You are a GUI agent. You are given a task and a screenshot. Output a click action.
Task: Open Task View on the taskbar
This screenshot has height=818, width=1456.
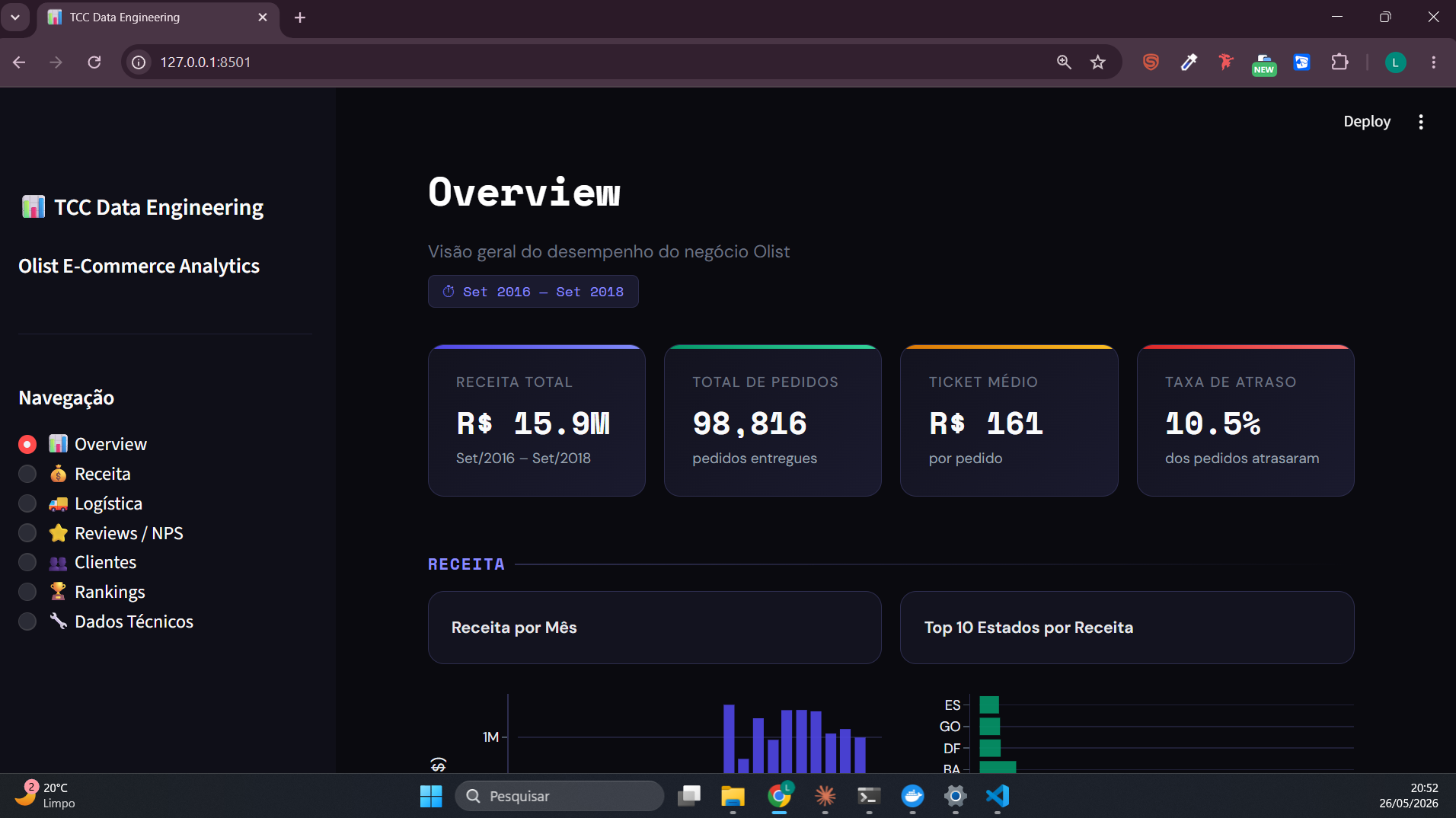point(689,796)
